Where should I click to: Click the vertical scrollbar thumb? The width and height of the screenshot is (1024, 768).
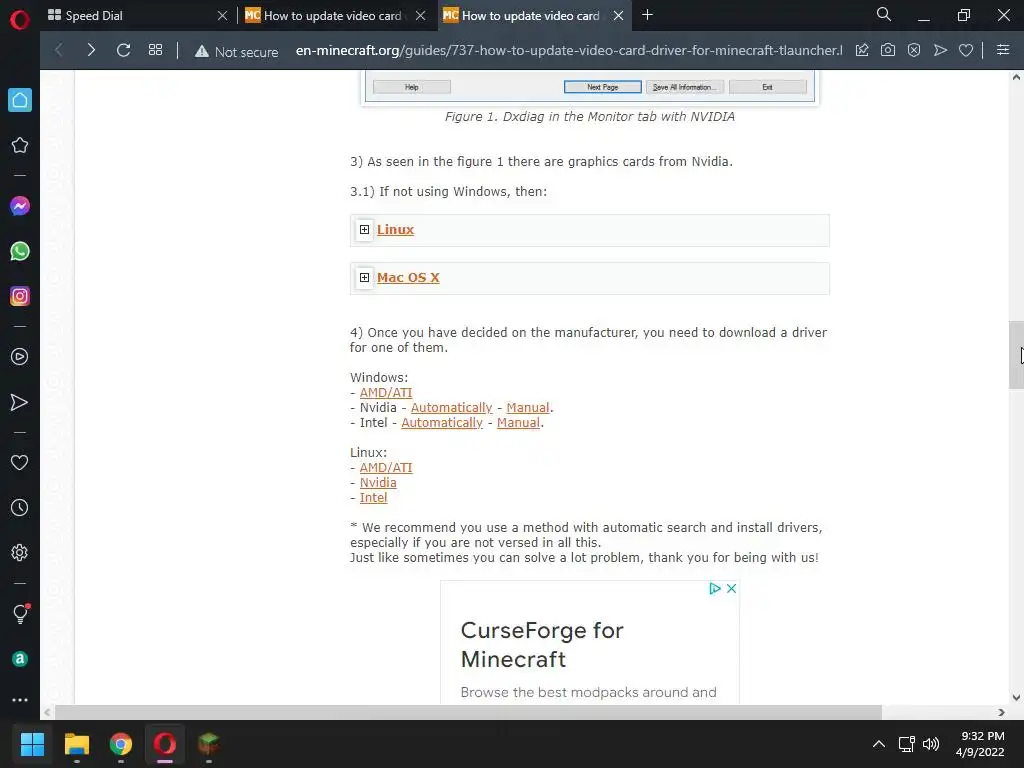point(1016,355)
